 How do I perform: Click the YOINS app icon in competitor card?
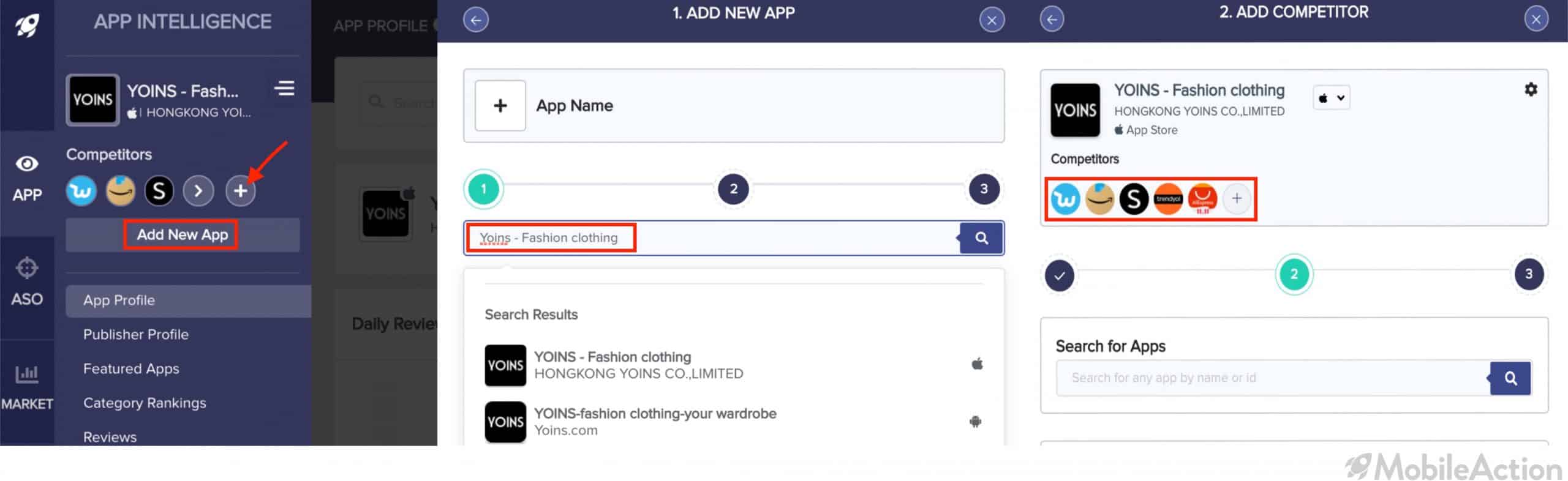1075,110
